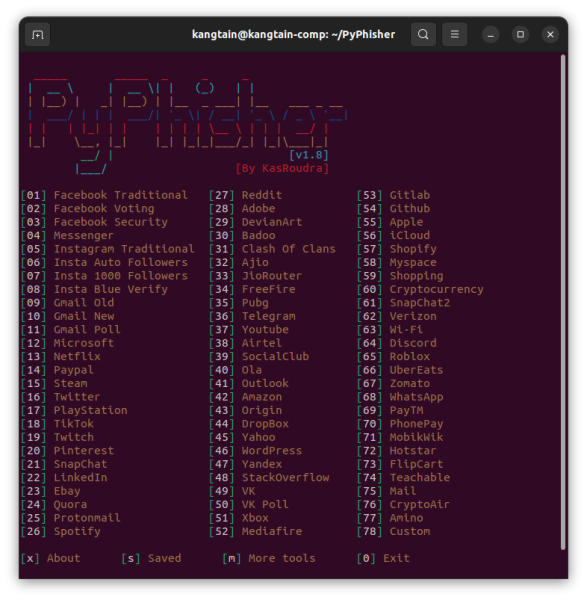Click the terminal vertical scrollbar
587x600 pixels.
563,302
